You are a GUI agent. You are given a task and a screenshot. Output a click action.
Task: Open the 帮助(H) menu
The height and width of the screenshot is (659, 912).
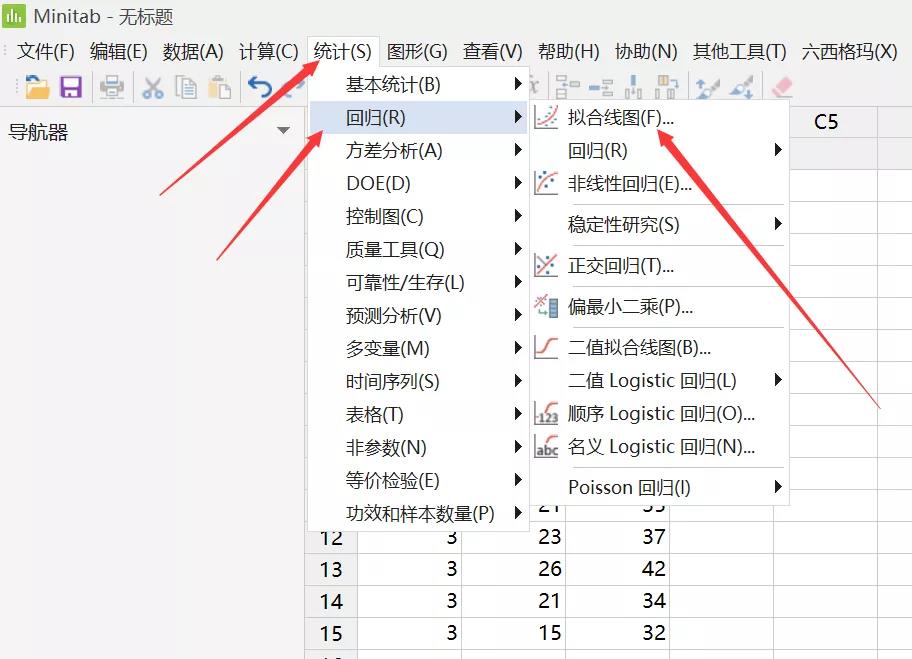coord(568,52)
